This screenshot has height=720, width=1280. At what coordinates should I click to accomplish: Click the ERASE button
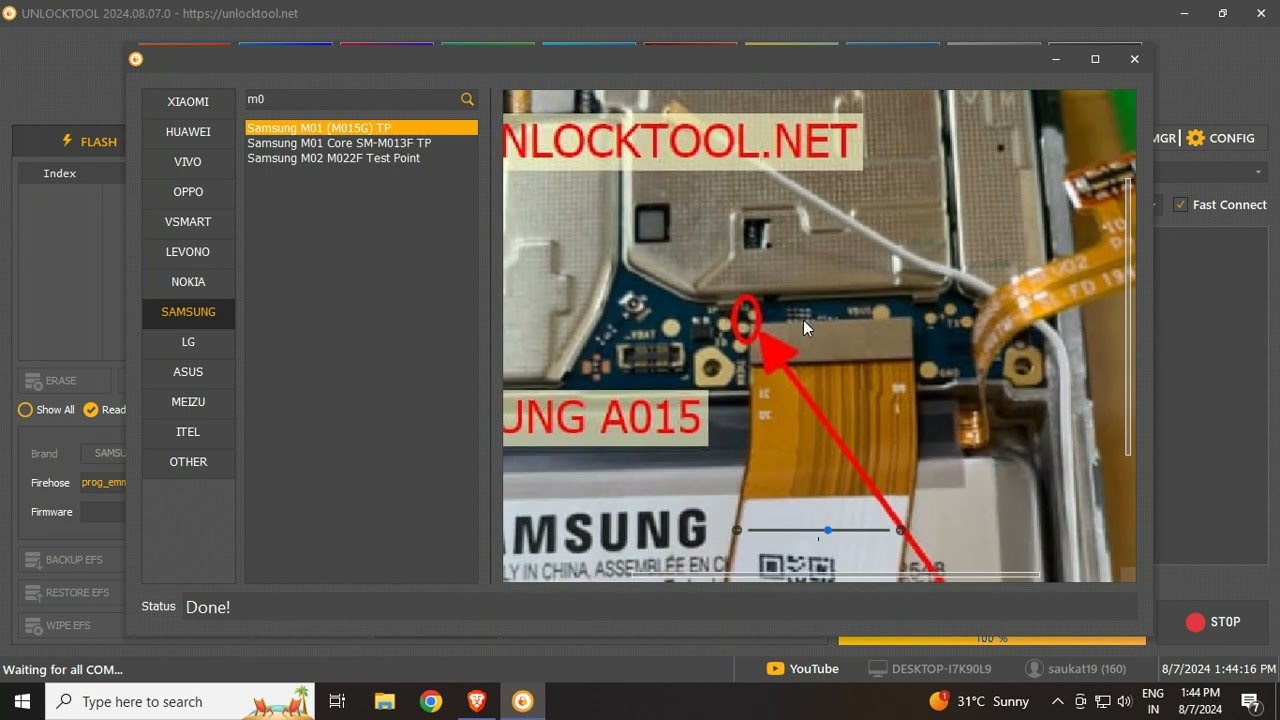(x=66, y=381)
